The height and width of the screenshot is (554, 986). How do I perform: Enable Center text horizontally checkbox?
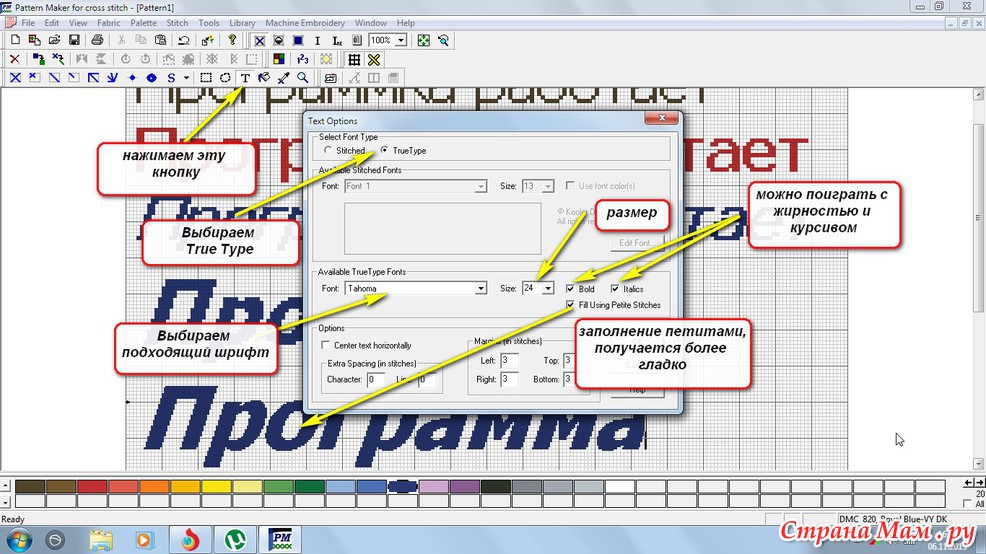(325, 345)
